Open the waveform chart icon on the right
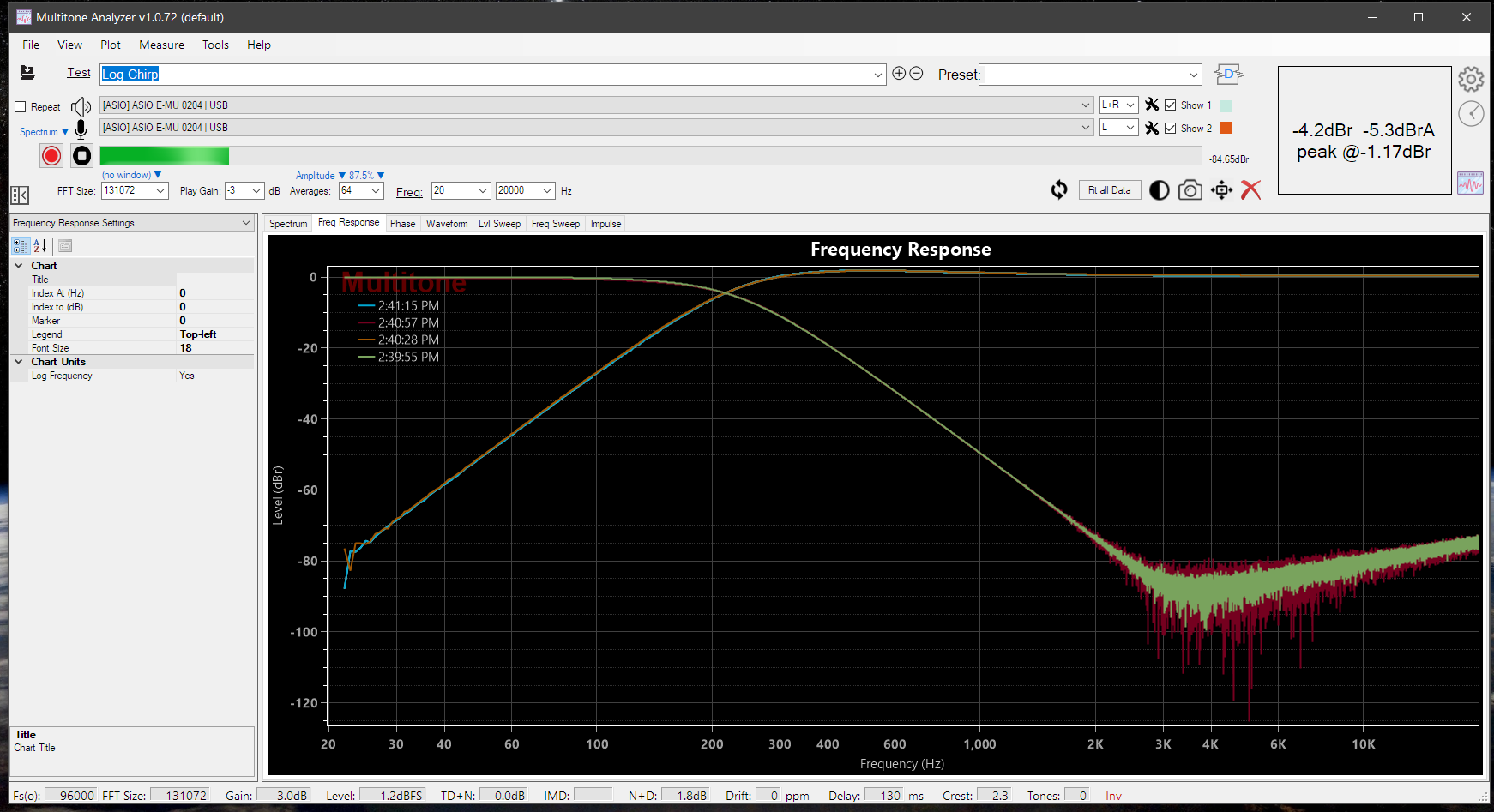Screen dimensions: 1494x812 pyautogui.click(x=1470, y=183)
